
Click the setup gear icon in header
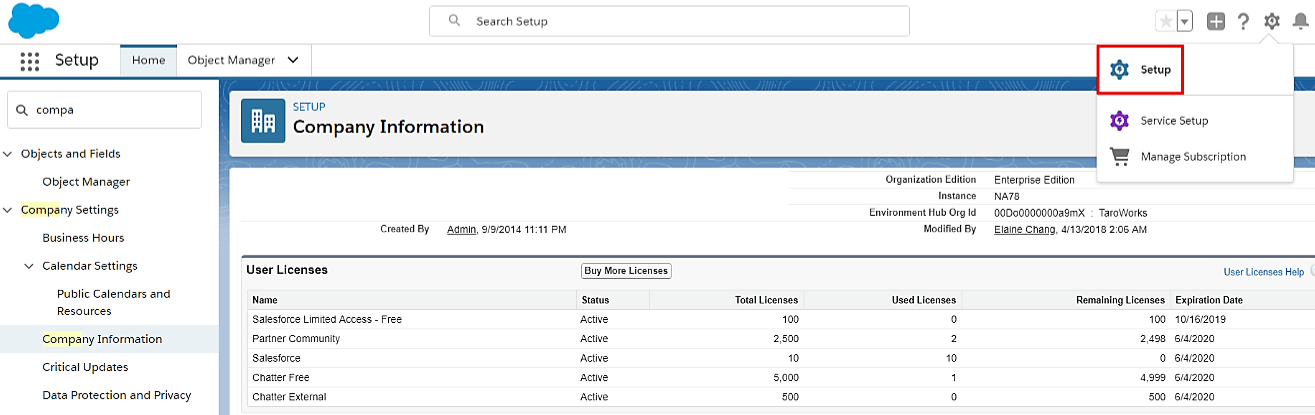(x=1271, y=21)
